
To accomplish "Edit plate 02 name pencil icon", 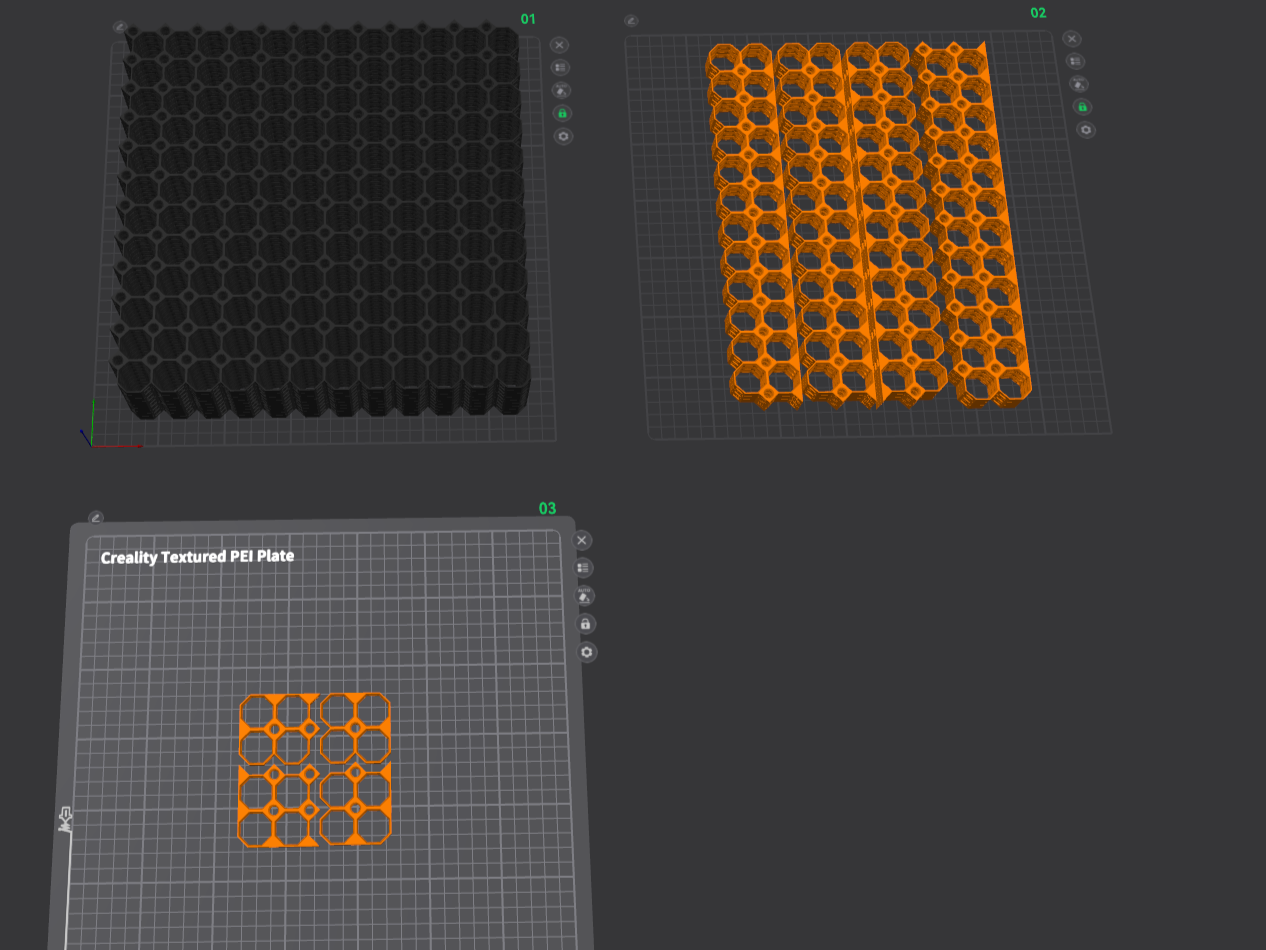I will [631, 21].
